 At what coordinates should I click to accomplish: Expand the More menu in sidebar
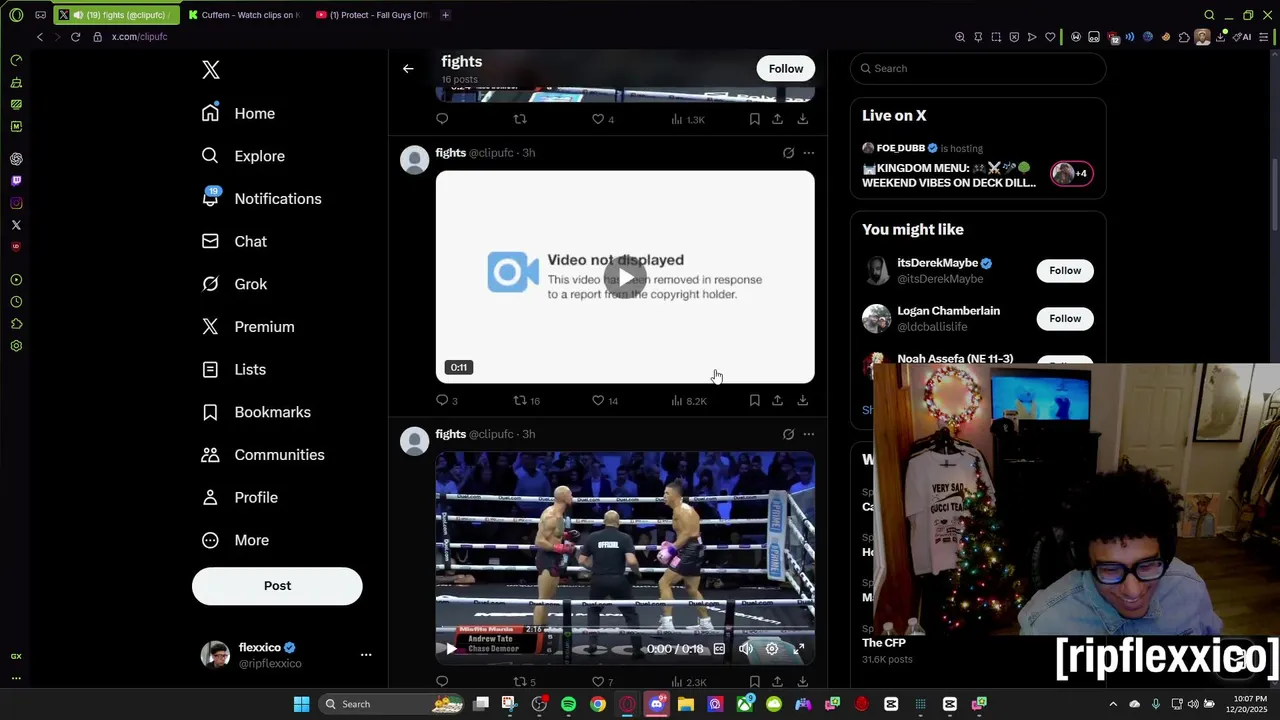point(235,540)
